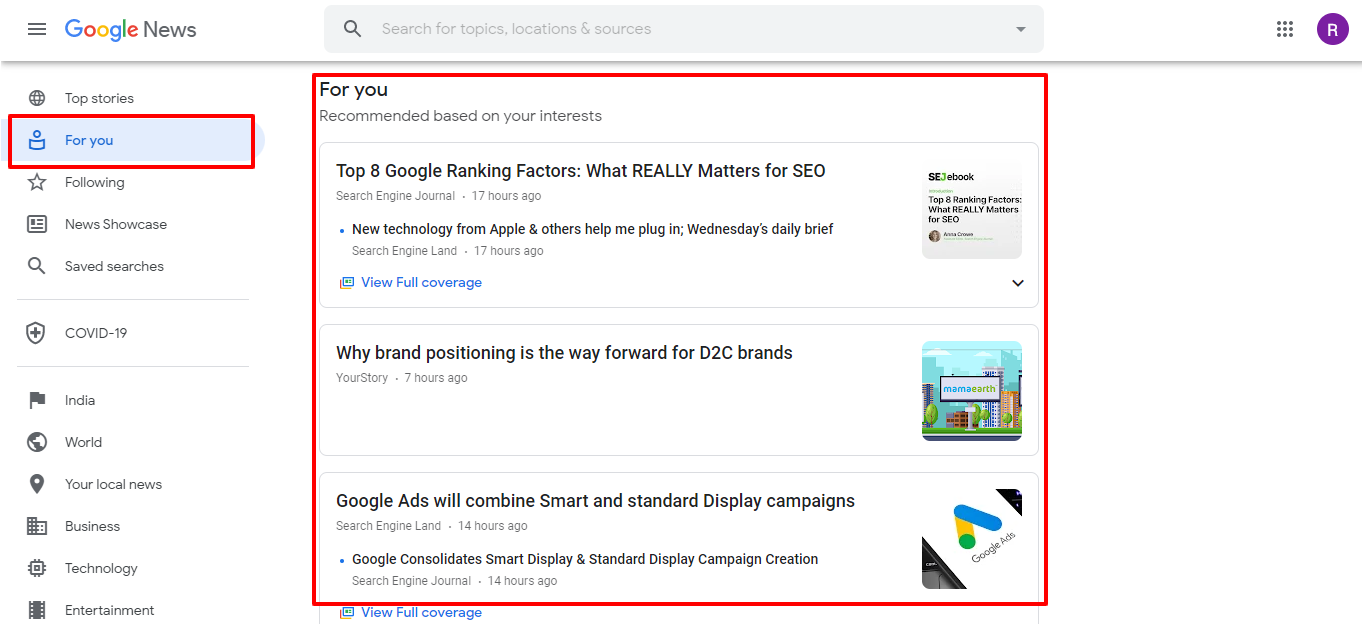This screenshot has width=1362, height=624.
Task: Open the Business section
Action: point(92,526)
